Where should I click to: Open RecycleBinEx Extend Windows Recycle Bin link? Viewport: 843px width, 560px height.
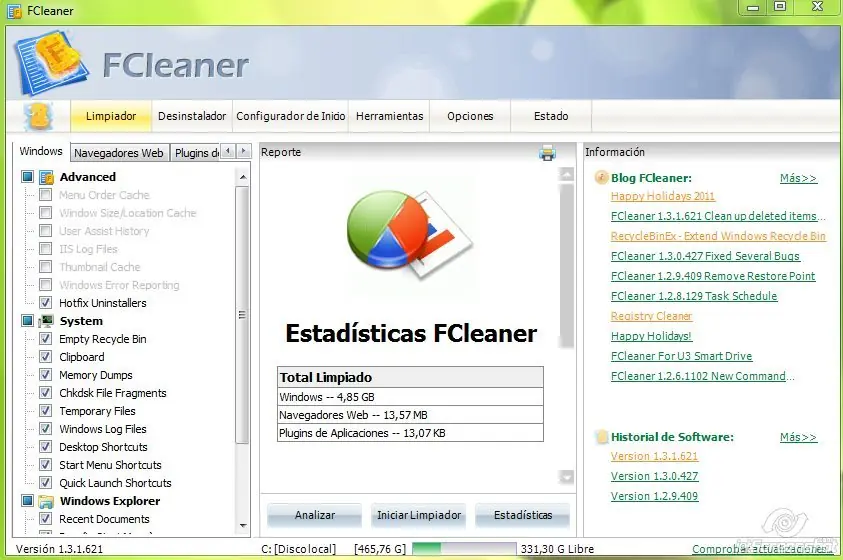coord(718,236)
